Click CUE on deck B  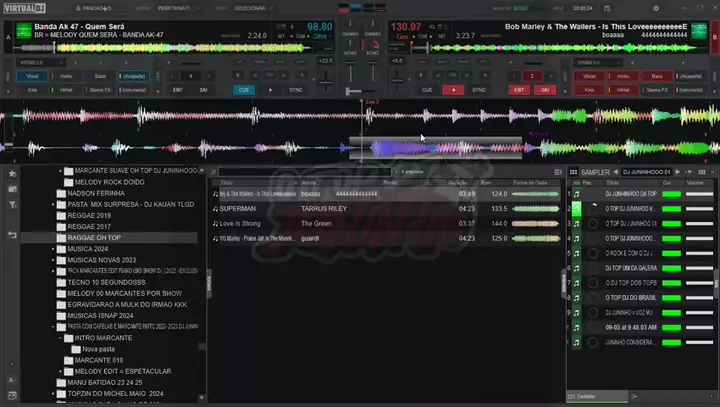click(x=427, y=90)
